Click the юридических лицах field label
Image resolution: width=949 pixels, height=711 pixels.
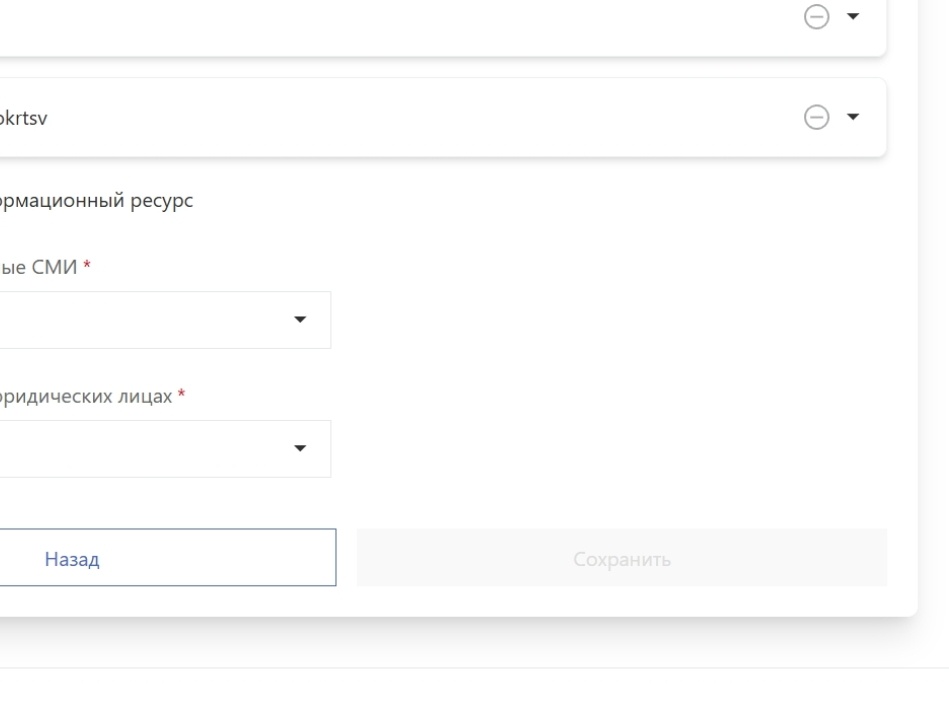point(86,396)
